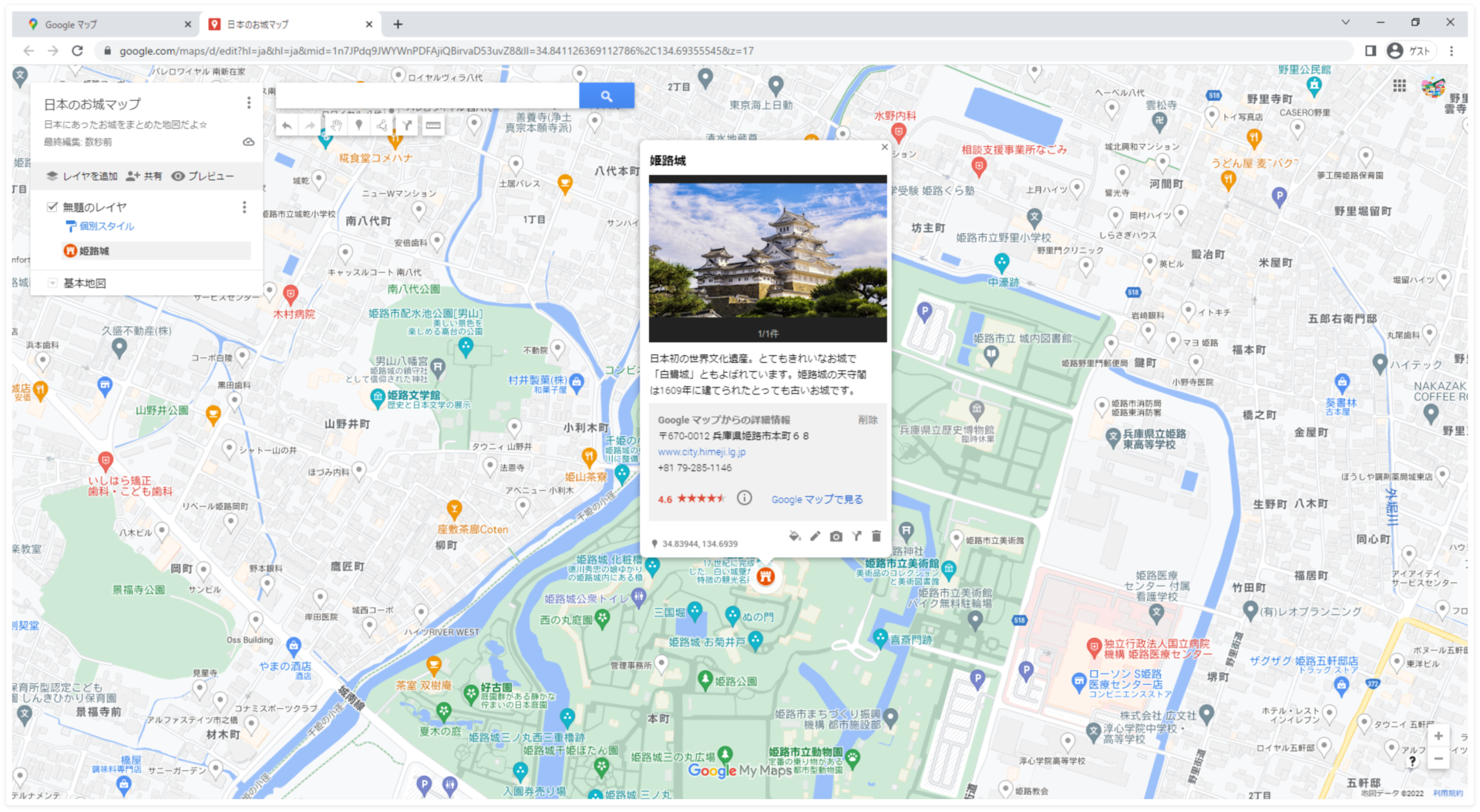Click the blue search magnifier button
This screenshot has width=1480, height=812.
[x=607, y=96]
